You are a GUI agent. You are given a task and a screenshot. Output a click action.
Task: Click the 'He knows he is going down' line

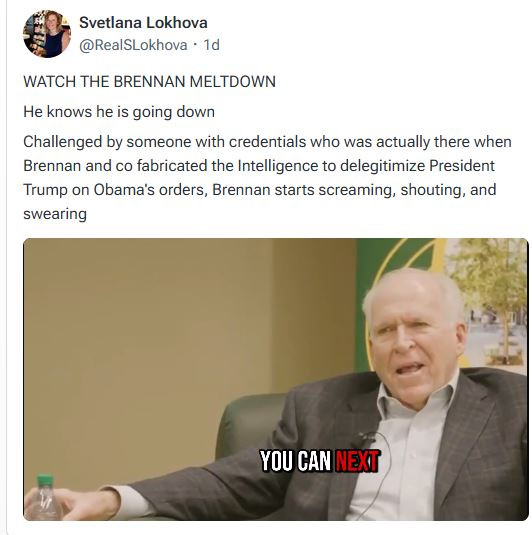119,112
